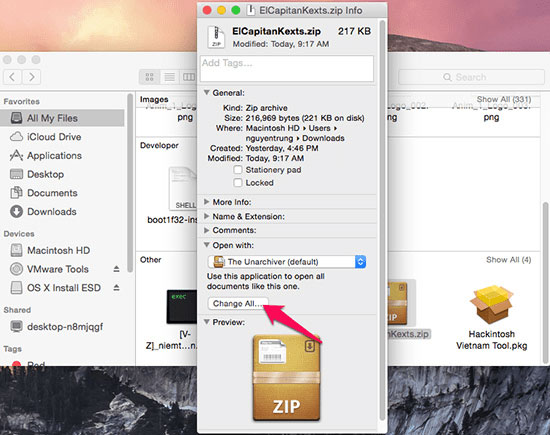Show All 4 Other files
This screenshot has height=435, width=550.
(509, 260)
